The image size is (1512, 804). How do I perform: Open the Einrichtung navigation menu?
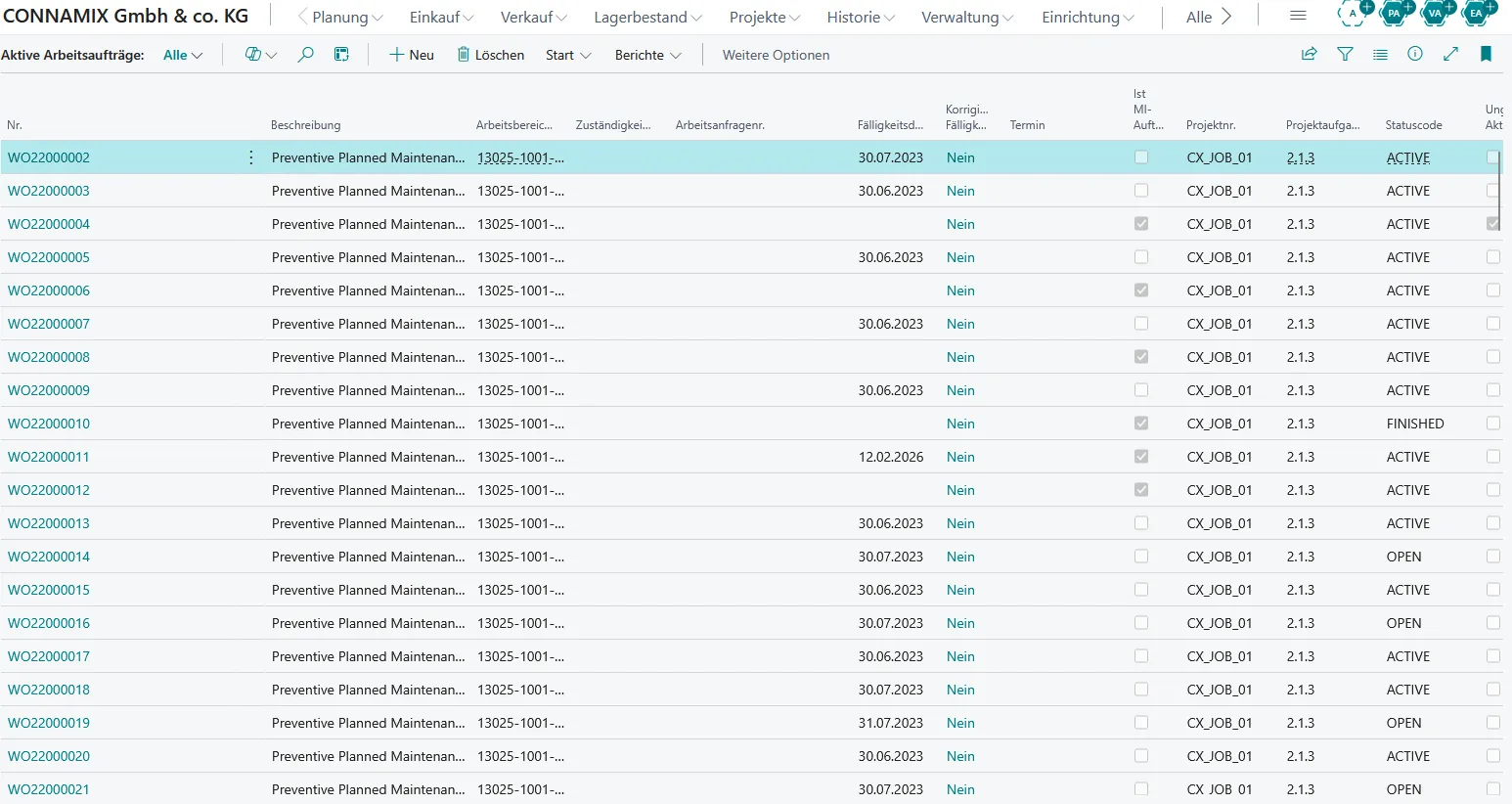1088,17
